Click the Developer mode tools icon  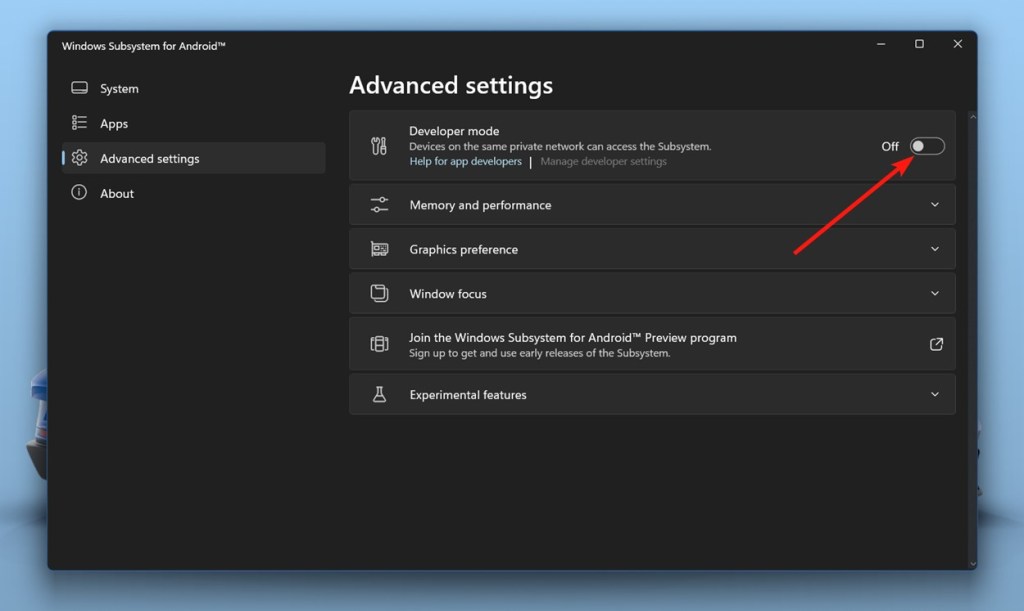(x=379, y=146)
